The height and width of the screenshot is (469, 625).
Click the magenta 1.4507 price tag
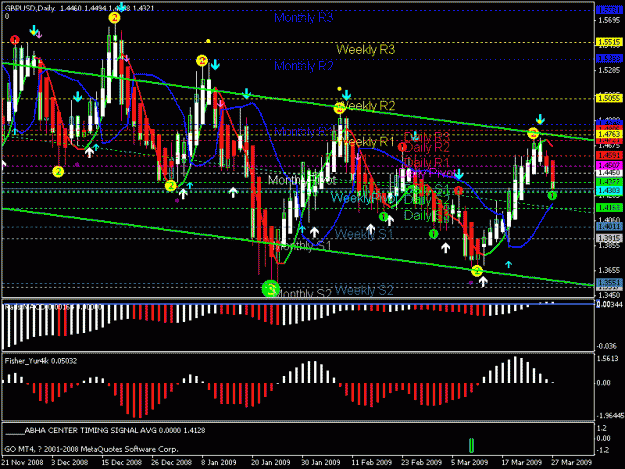609,165
